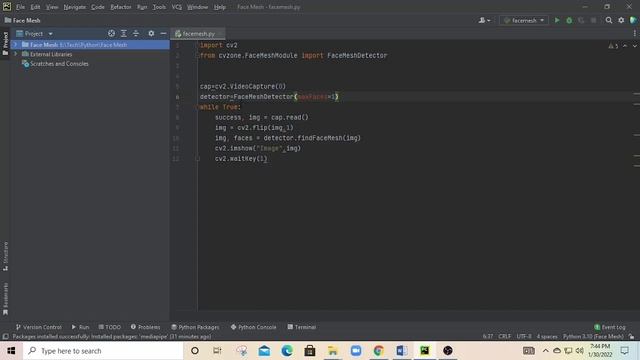Open the VCS menu

(x=177, y=7)
